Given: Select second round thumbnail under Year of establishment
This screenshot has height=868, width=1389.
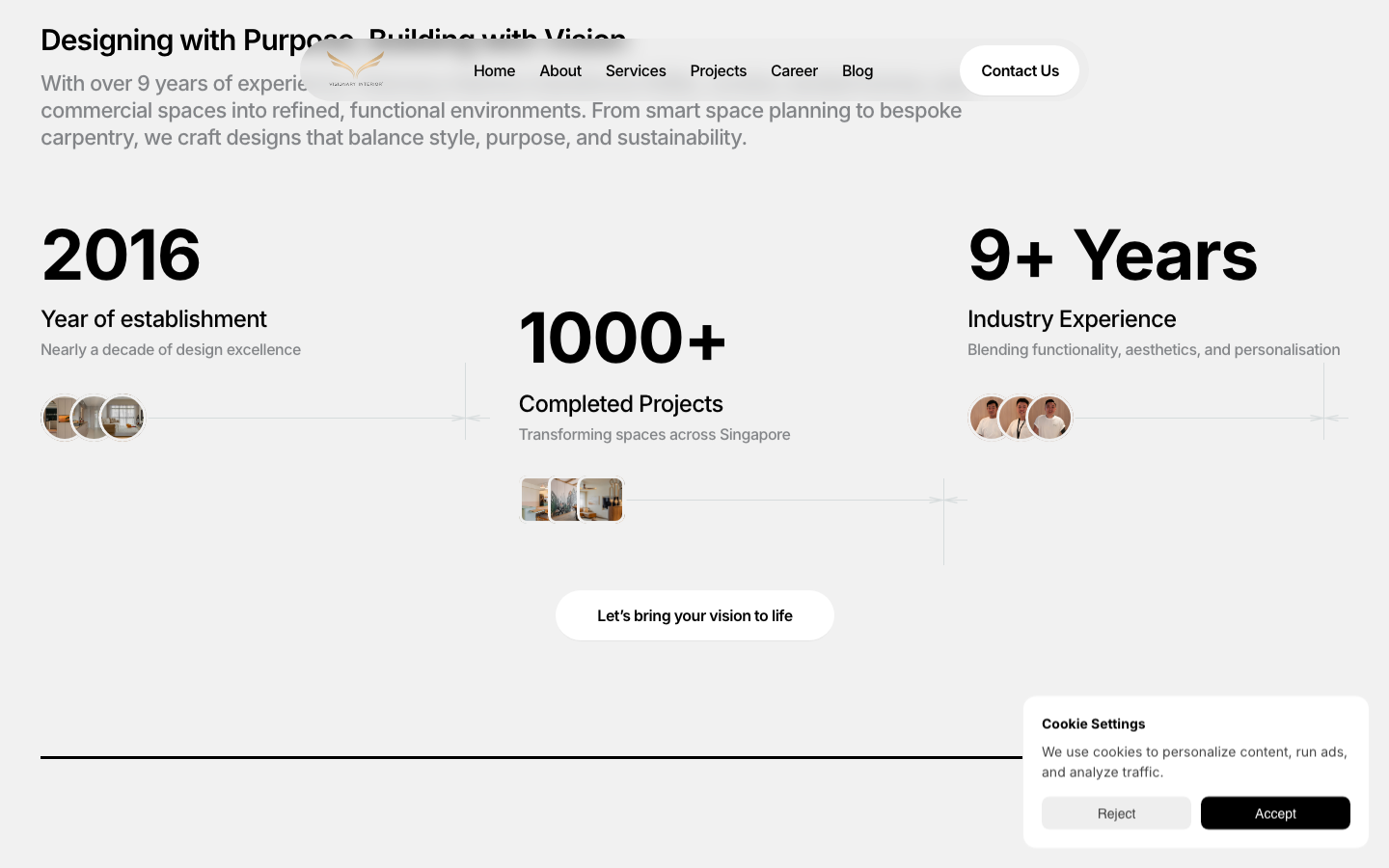Looking at the screenshot, I should coord(92,418).
